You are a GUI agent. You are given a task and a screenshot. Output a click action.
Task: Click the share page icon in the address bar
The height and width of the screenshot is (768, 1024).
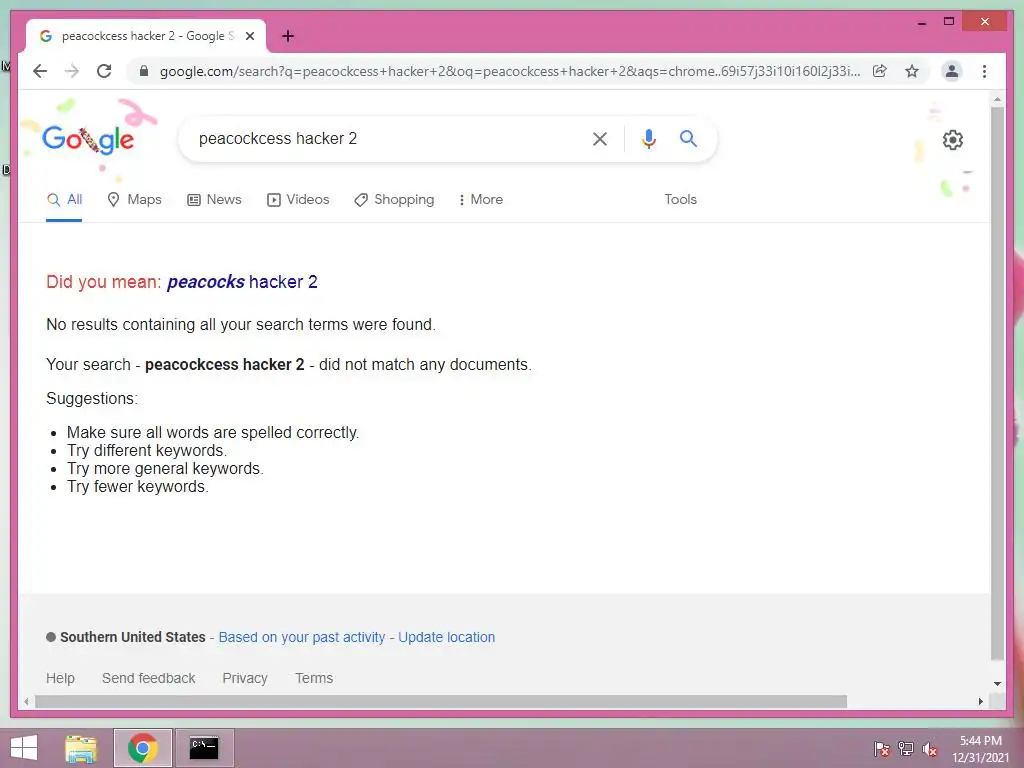(x=880, y=71)
